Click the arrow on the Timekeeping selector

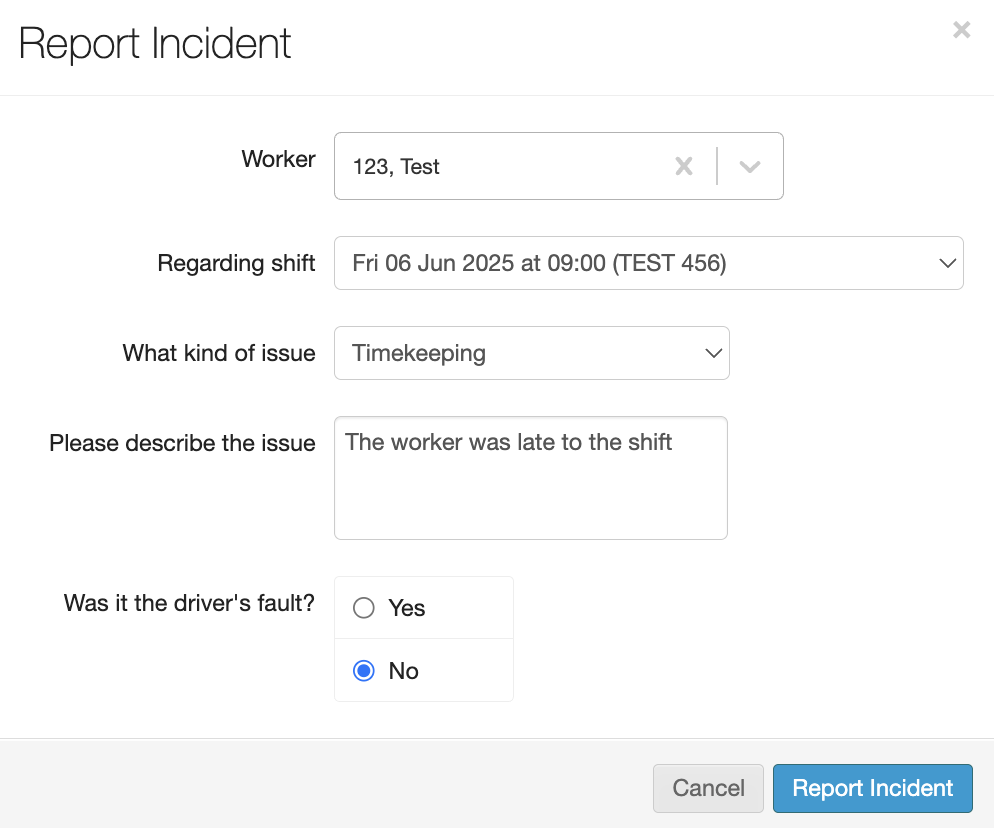[x=713, y=353]
